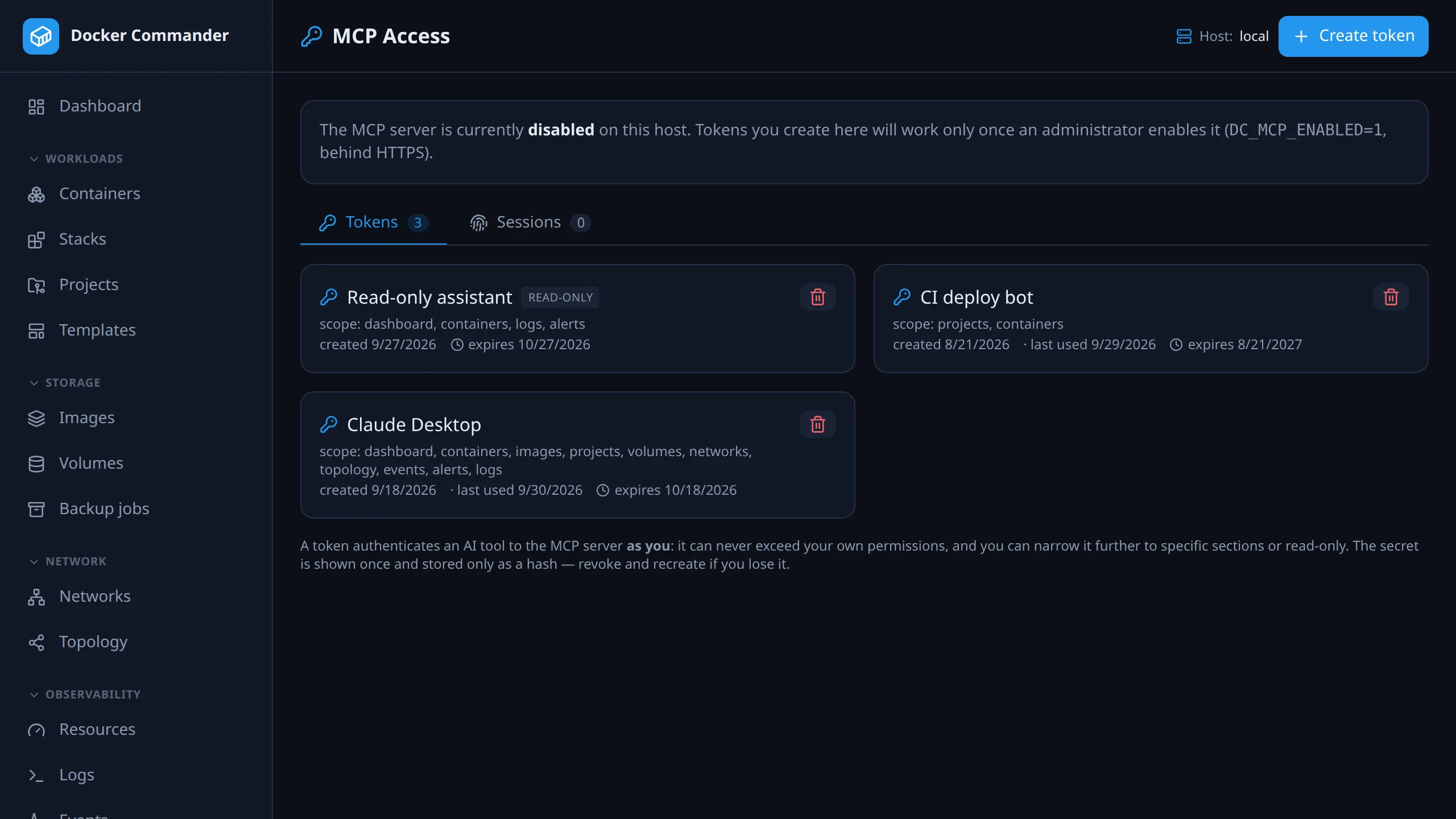Image resolution: width=1456 pixels, height=819 pixels.
Task: Click the Logs terminal prompt icon
Action: point(36,775)
